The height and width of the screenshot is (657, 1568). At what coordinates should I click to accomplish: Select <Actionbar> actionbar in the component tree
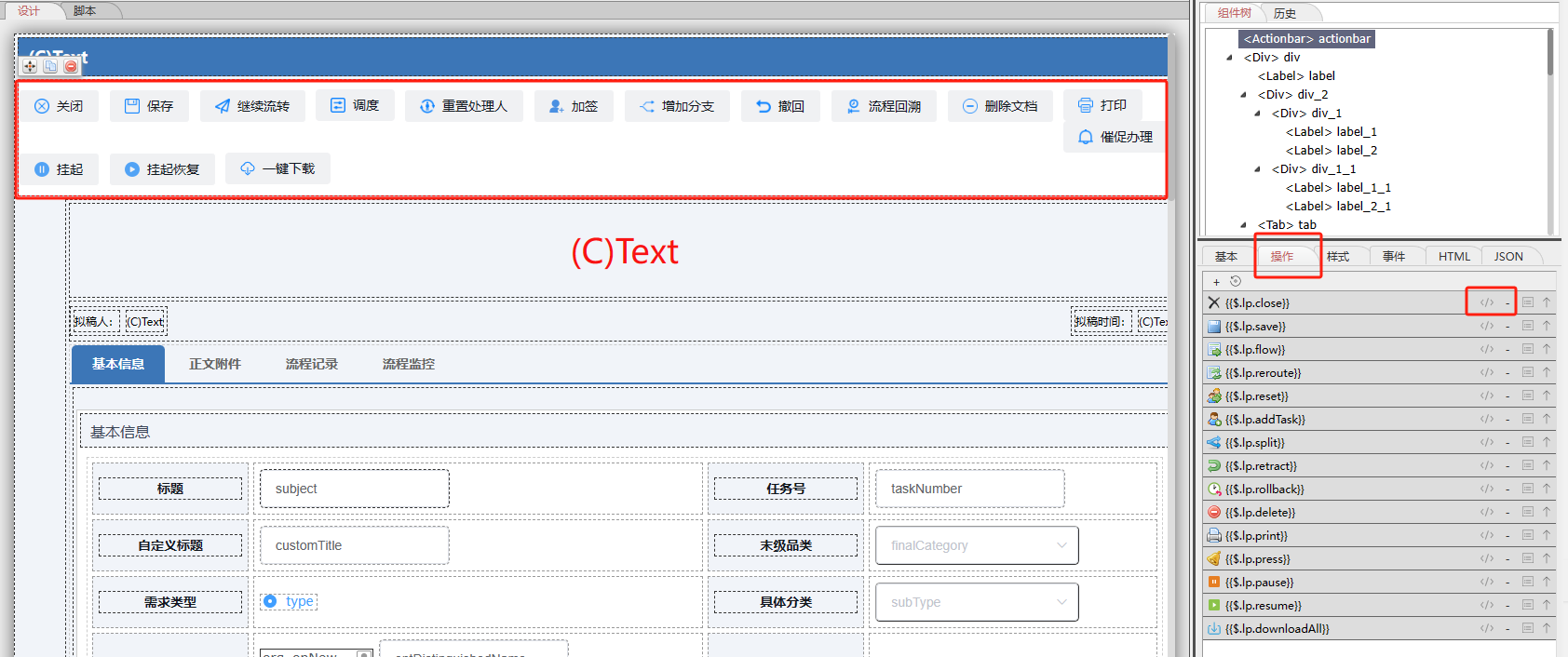coord(1306,38)
